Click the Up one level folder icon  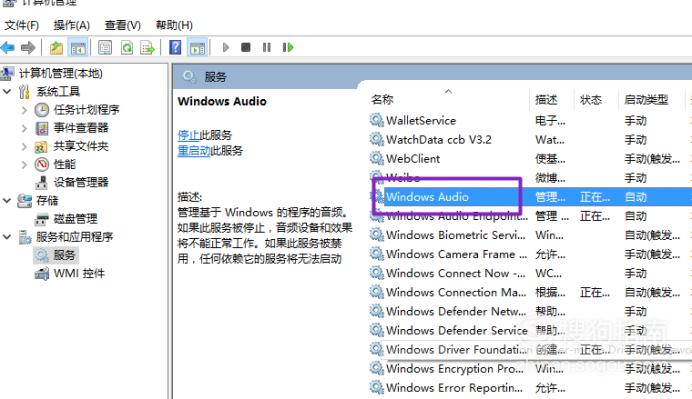(x=56, y=48)
